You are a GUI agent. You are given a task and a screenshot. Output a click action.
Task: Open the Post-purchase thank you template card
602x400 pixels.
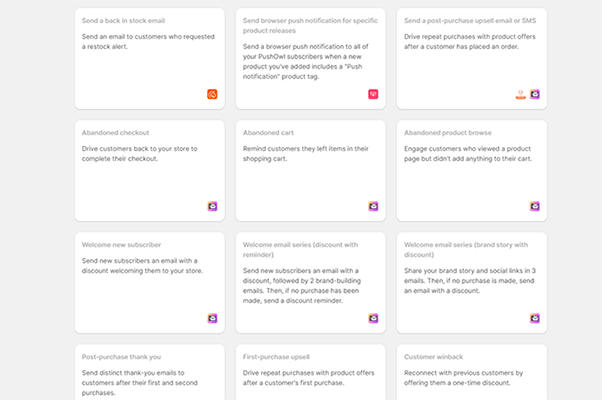coord(122,356)
